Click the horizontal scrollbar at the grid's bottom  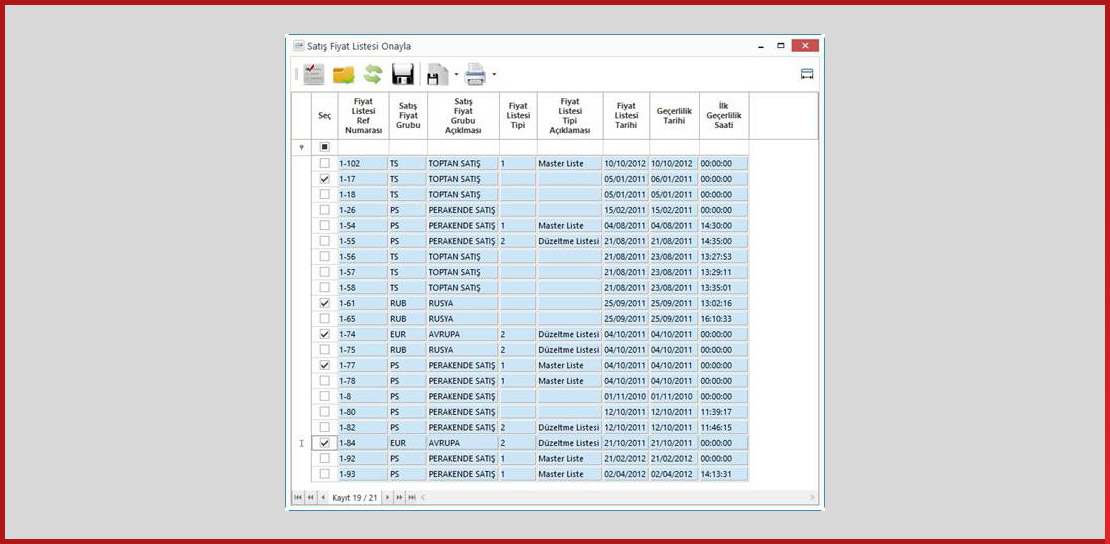616,498
